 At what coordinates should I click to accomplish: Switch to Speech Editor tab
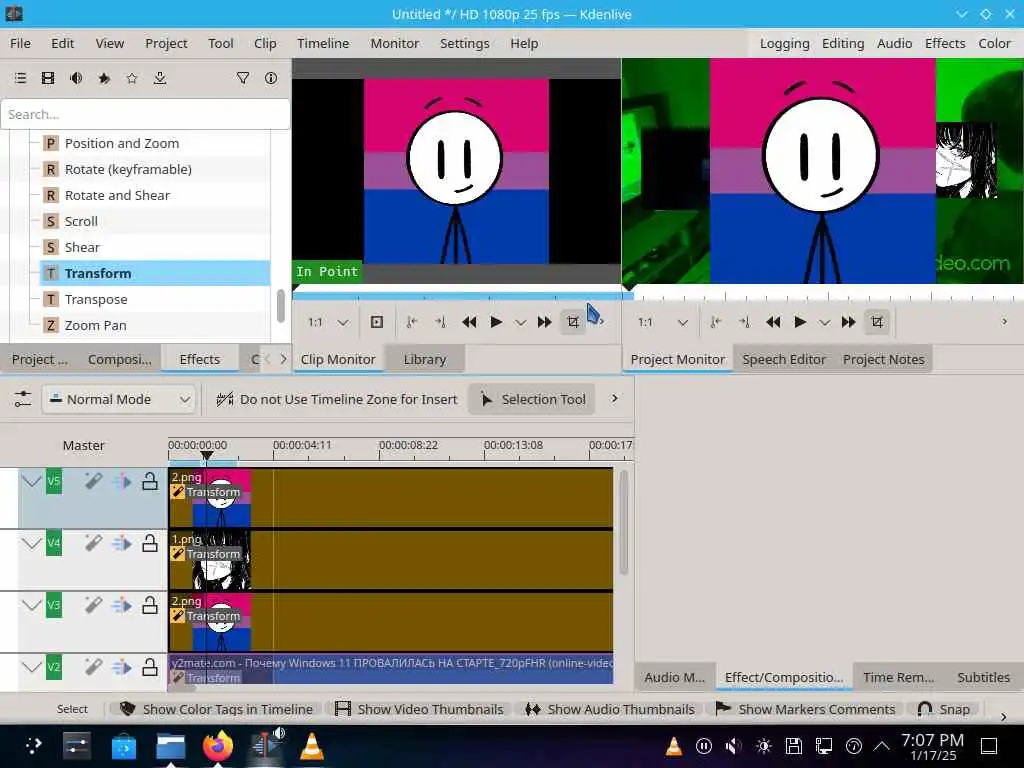[x=784, y=359]
